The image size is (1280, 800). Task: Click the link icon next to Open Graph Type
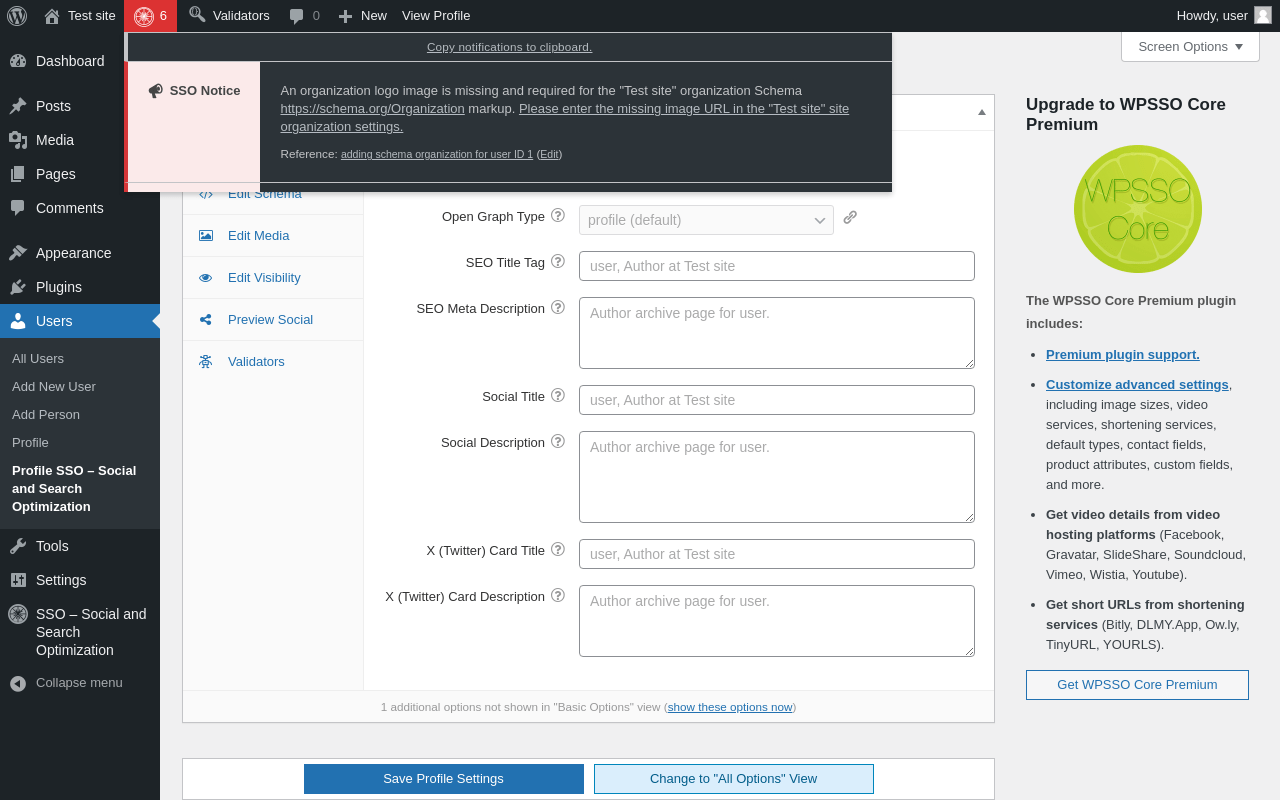pos(850,217)
